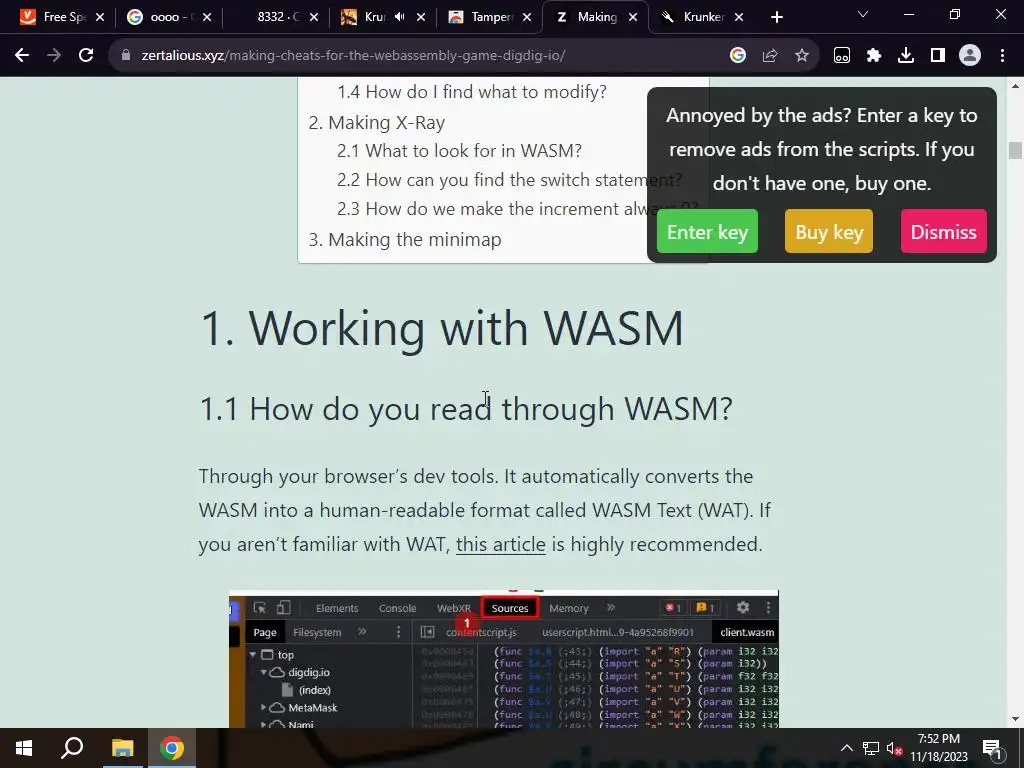Open the taskbar clock and date

[939, 748]
